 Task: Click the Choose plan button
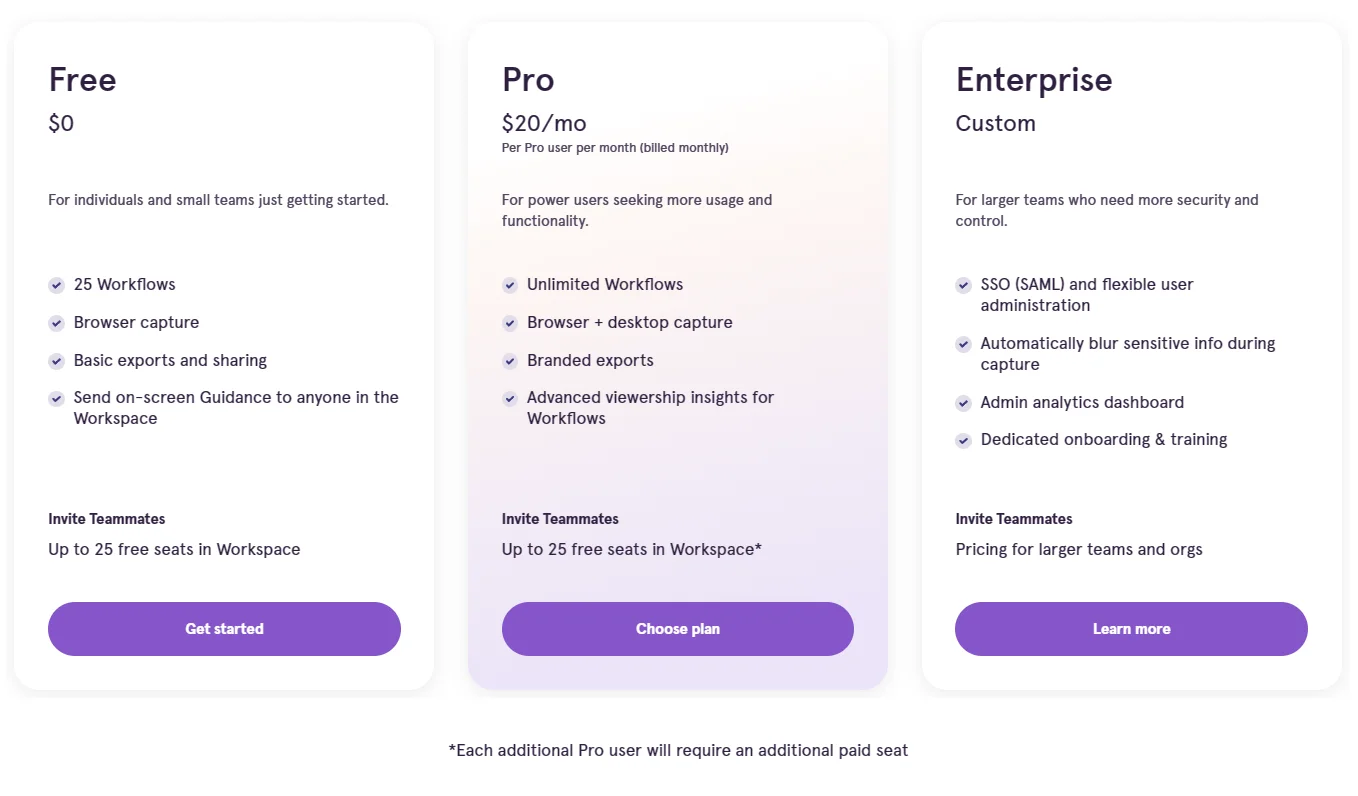coord(677,629)
